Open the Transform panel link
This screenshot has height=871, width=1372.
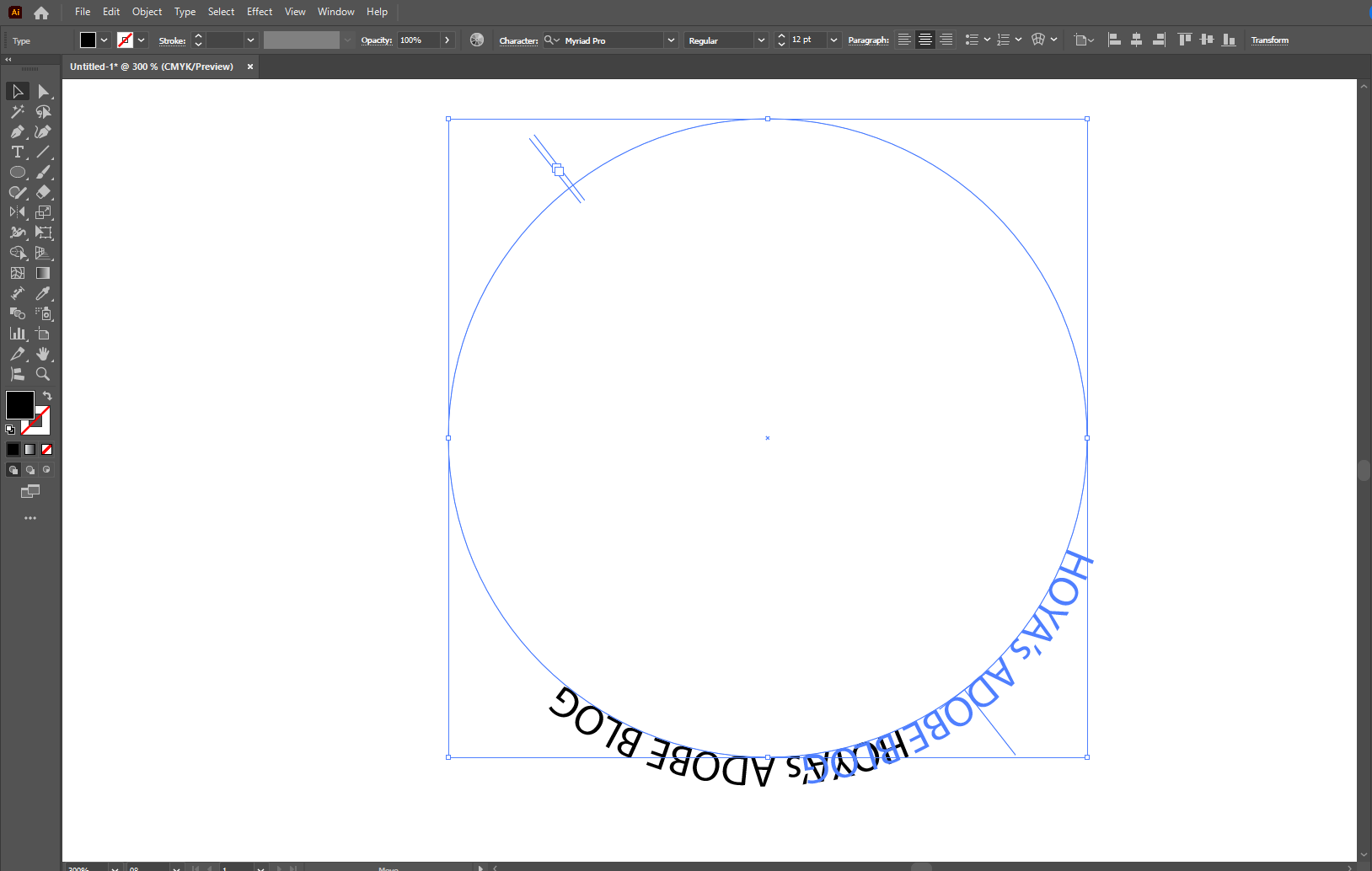pos(1270,40)
